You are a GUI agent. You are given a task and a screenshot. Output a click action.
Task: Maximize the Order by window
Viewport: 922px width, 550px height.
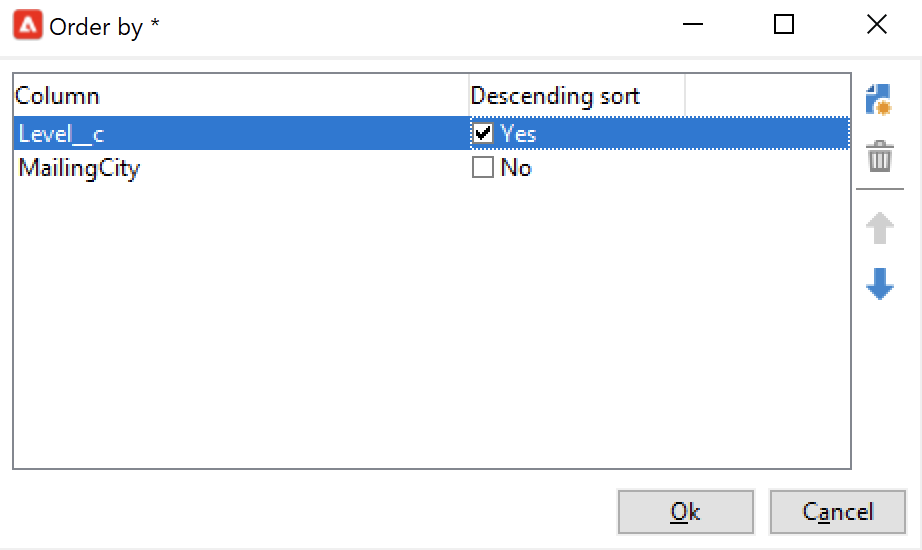(x=784, y=25)
